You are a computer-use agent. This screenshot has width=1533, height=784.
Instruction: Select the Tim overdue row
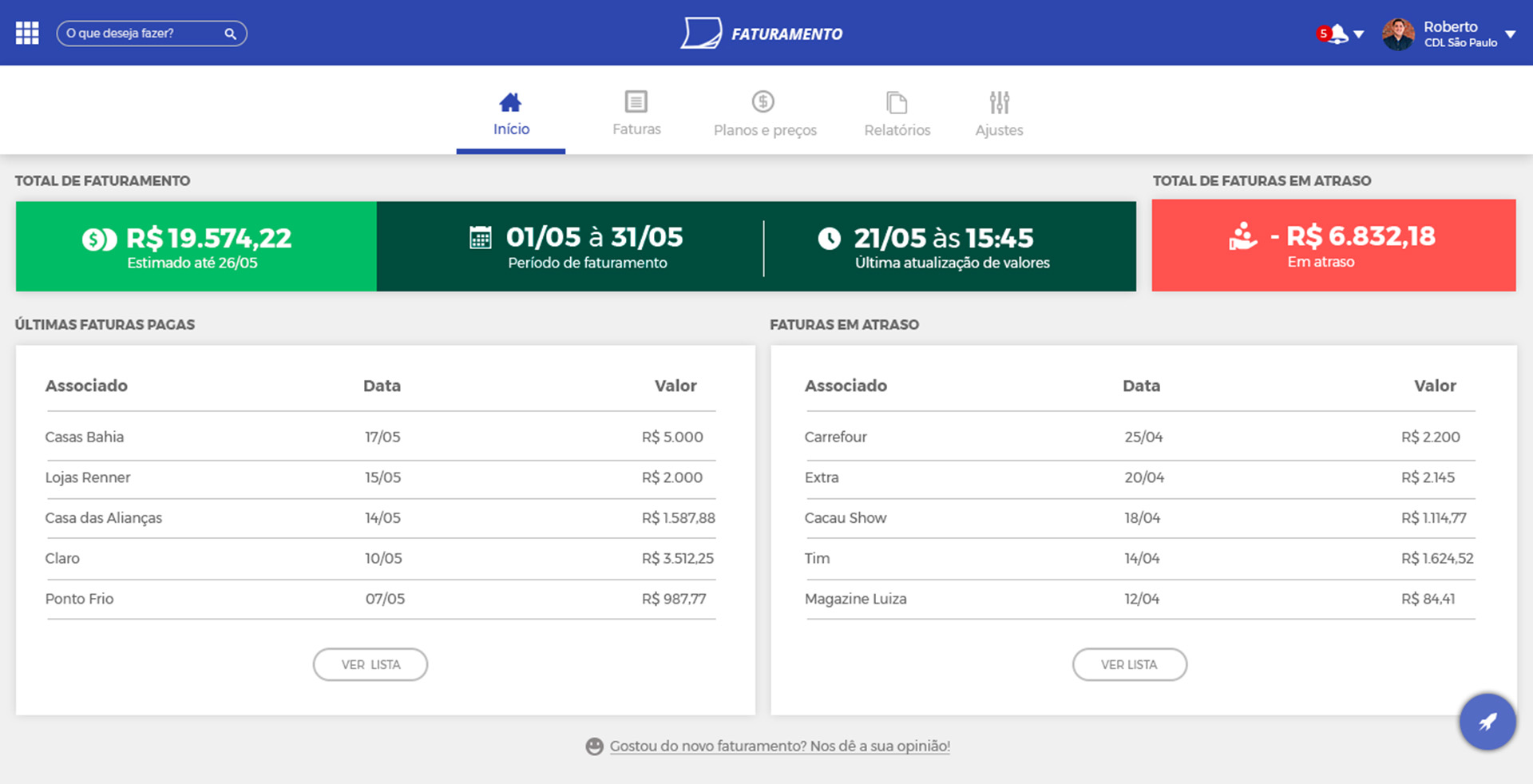(1140, 559)
